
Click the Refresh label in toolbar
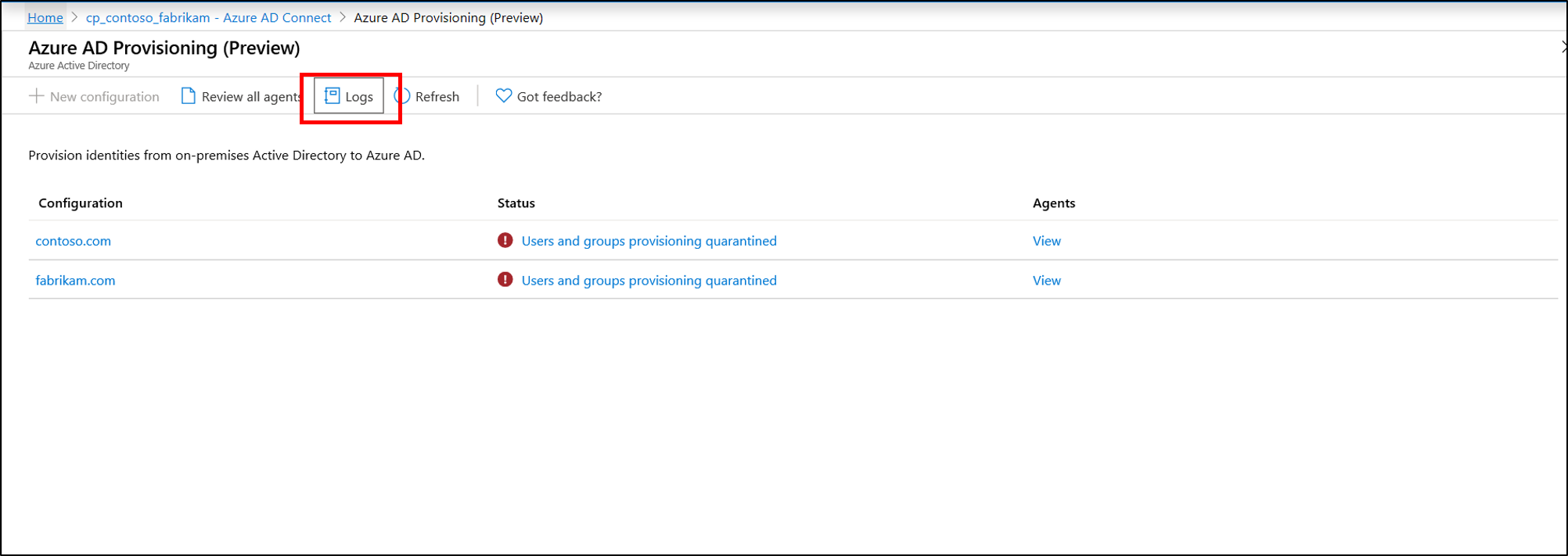pyautogui.click(x=437, y=97)
